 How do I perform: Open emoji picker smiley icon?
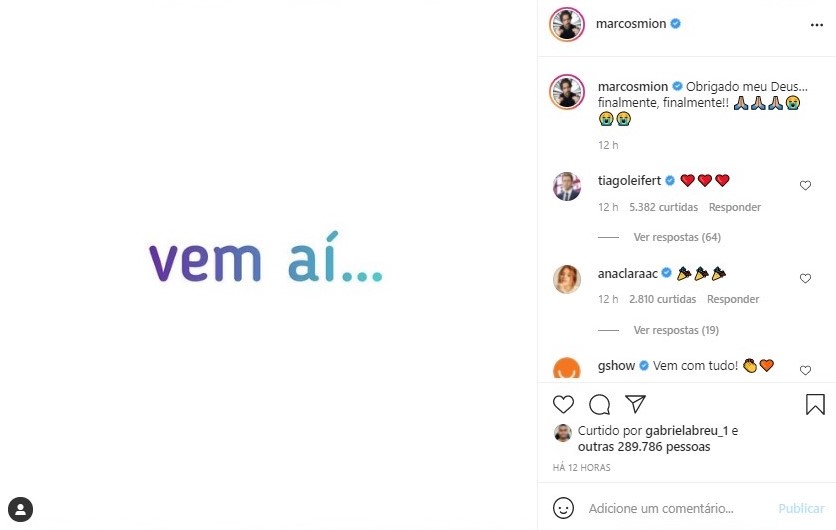point(564,508)
